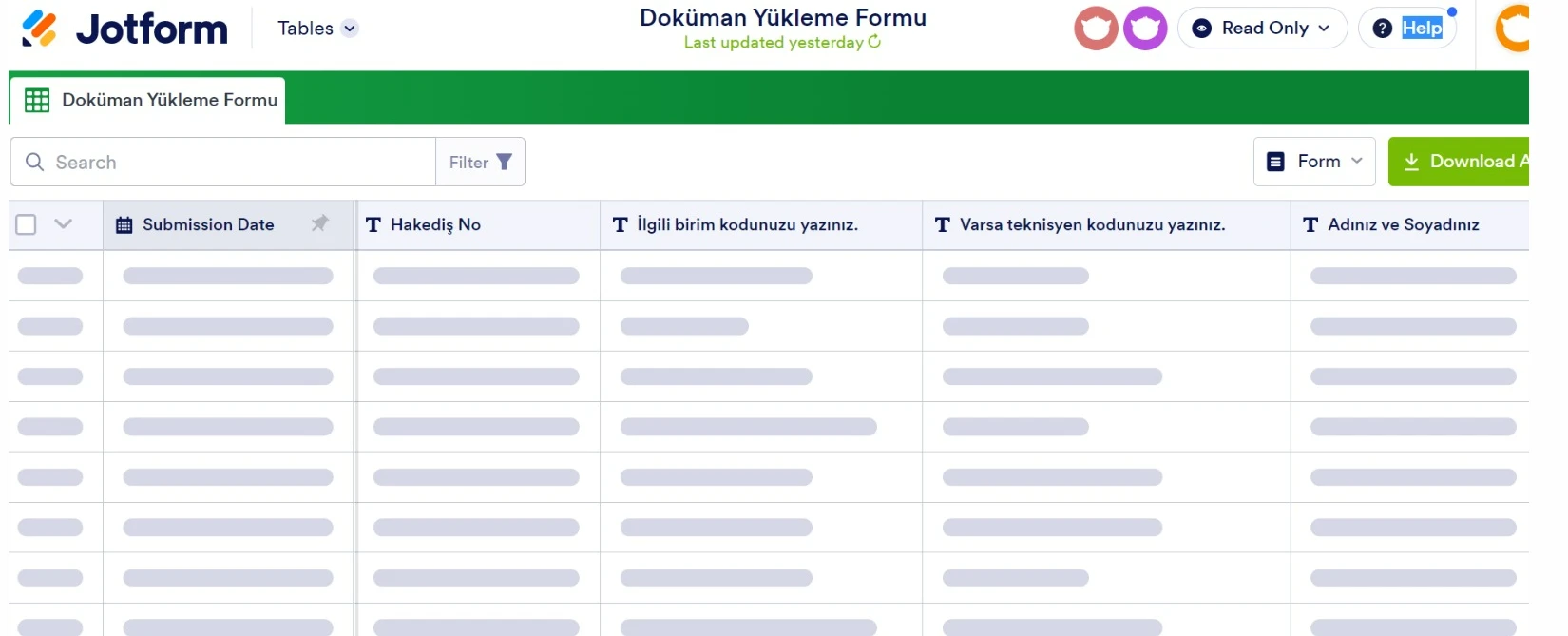1568x636 pixels.
Task: Click the refresh icon next to Last updated yesterday
Action: click(874, 42)
